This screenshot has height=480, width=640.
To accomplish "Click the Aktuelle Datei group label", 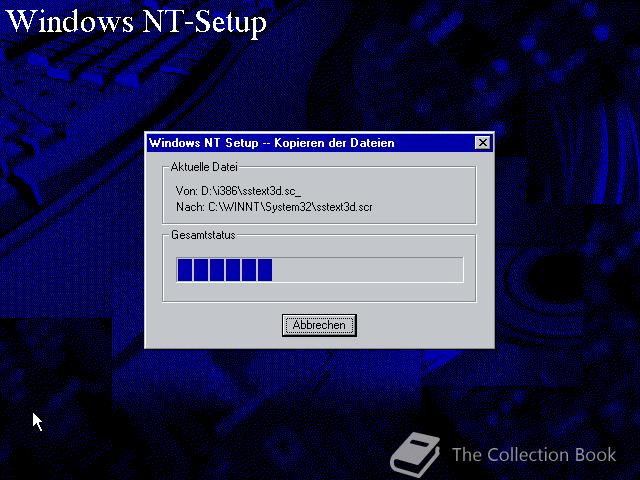I will [x=204, y=167].
